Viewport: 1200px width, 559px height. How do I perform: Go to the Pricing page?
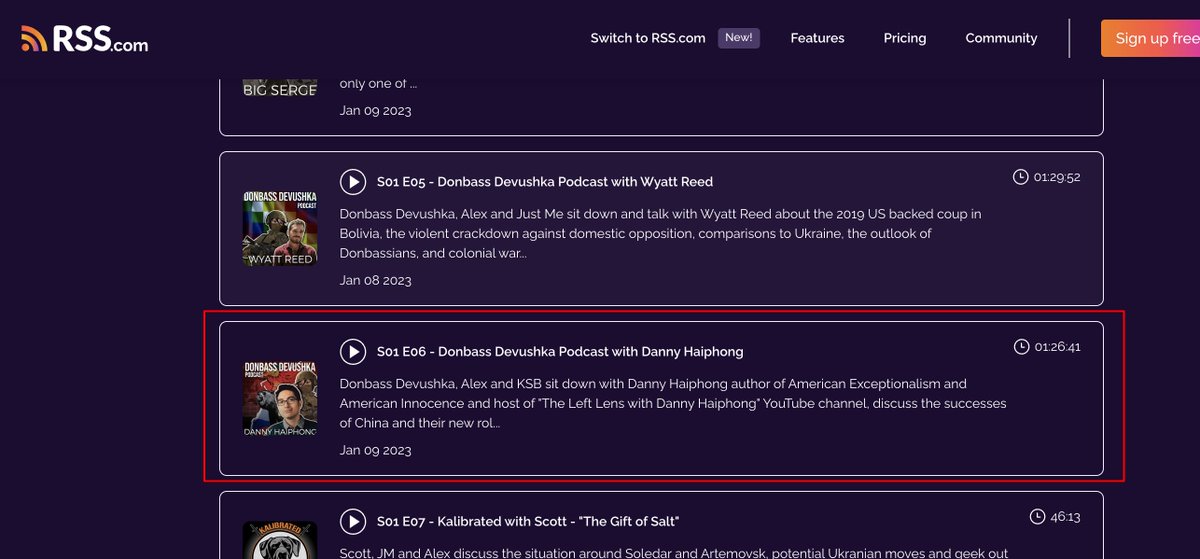[x=905, y=38]
